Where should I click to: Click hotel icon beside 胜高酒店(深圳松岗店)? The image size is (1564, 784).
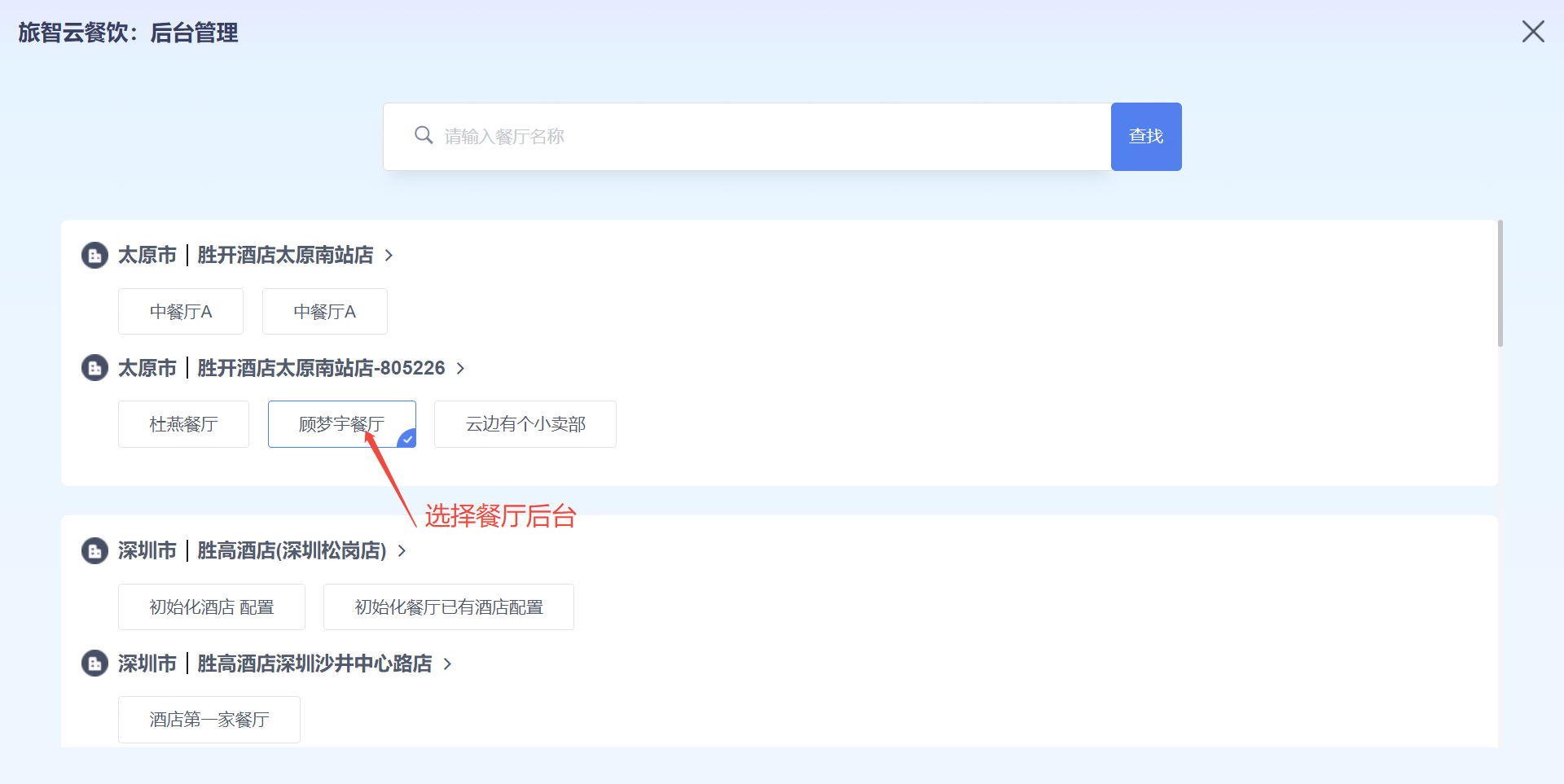95,551
